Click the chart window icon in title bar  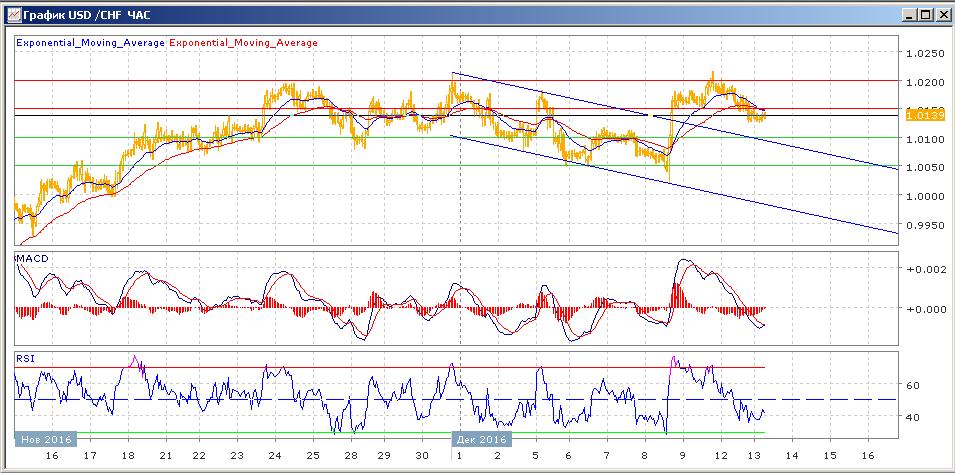[x=11, y=15]
